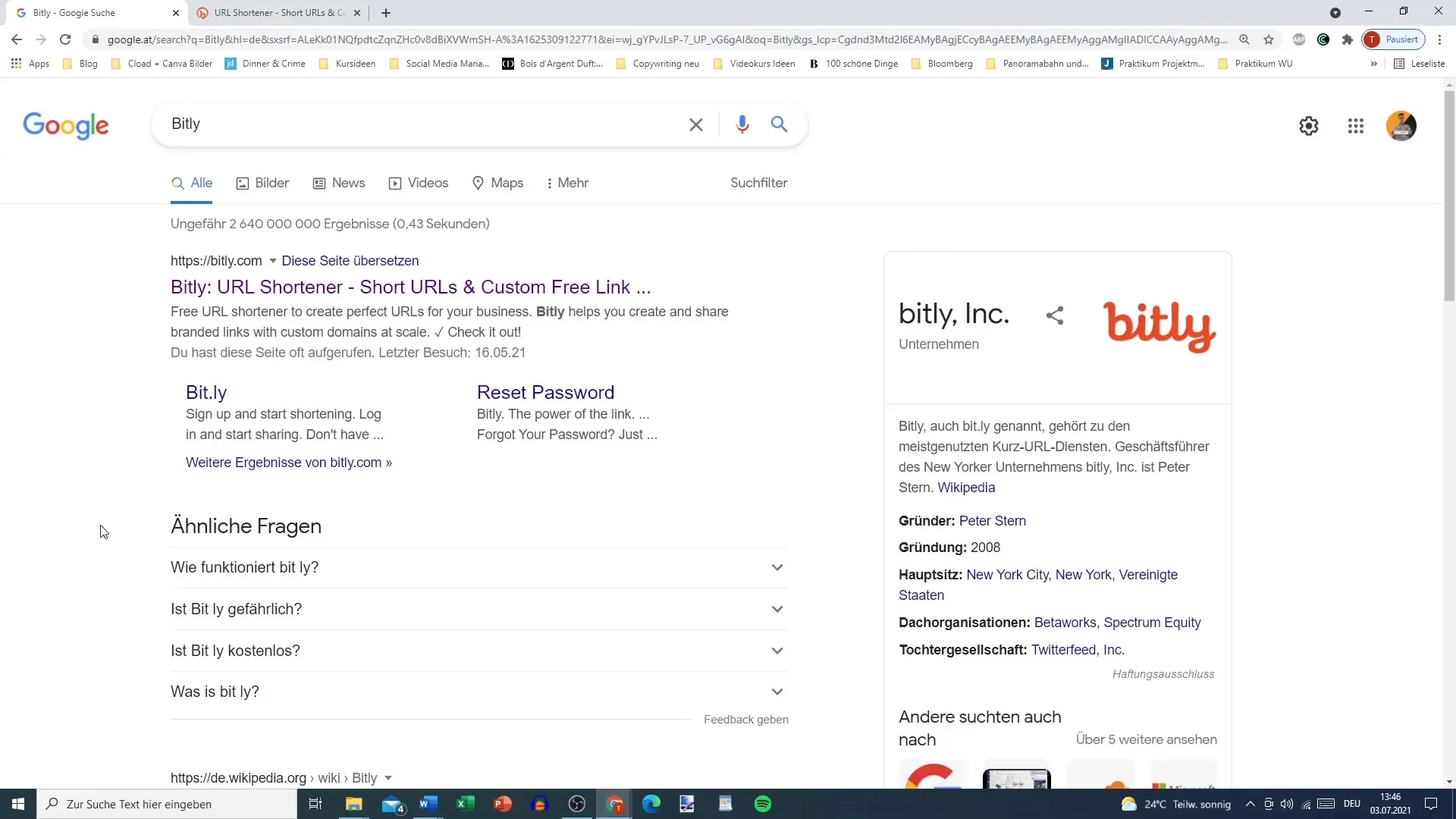Click the forward navigation arrow icon
Viewport: 1456px width, 819px height.
(x=40, y=40)
